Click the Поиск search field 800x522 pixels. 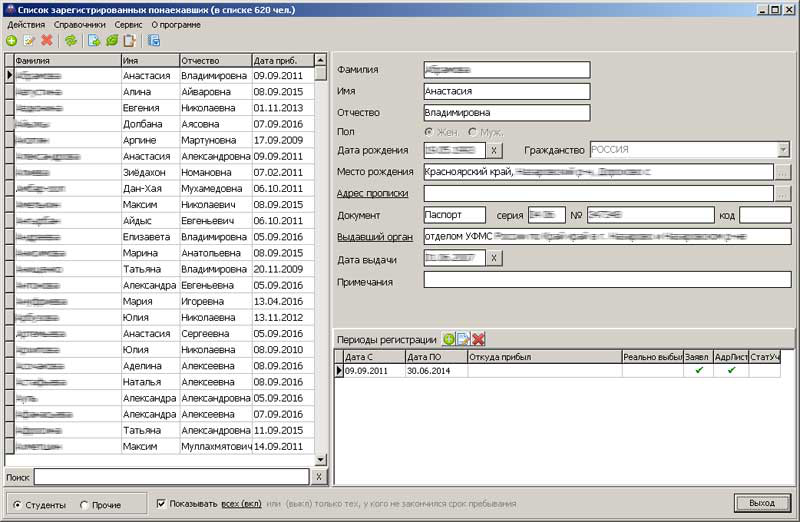coord(171,477)
